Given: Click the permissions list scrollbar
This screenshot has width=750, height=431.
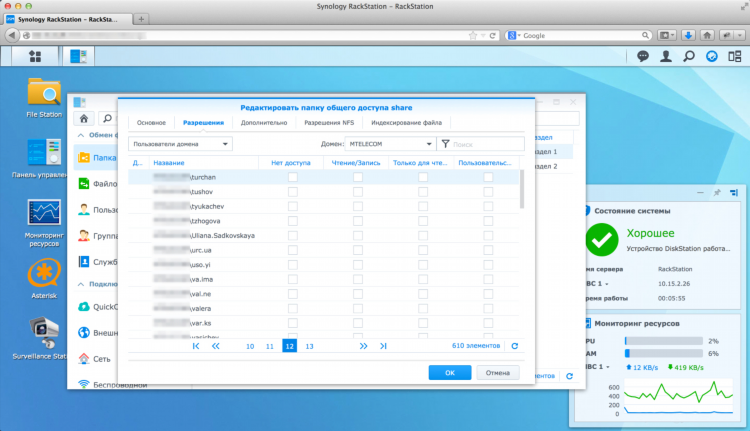Looking at the screenshot, I should pos(522,189).
